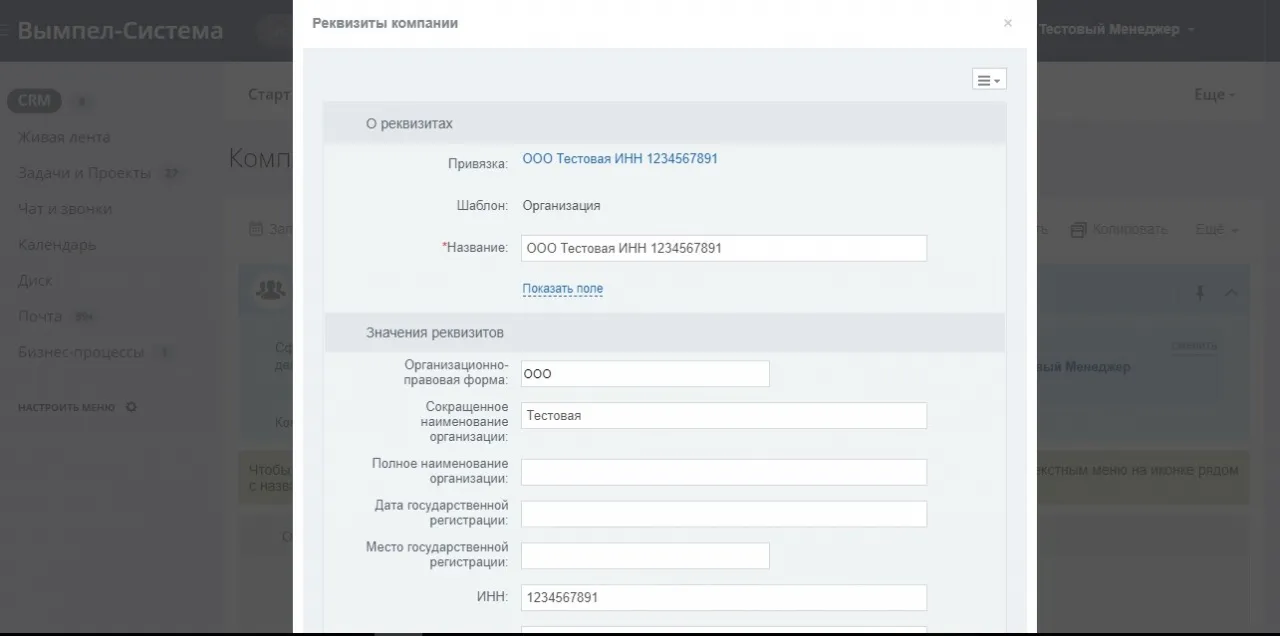
Task: Click the people icon on the company card
Action: coord(270,289)
